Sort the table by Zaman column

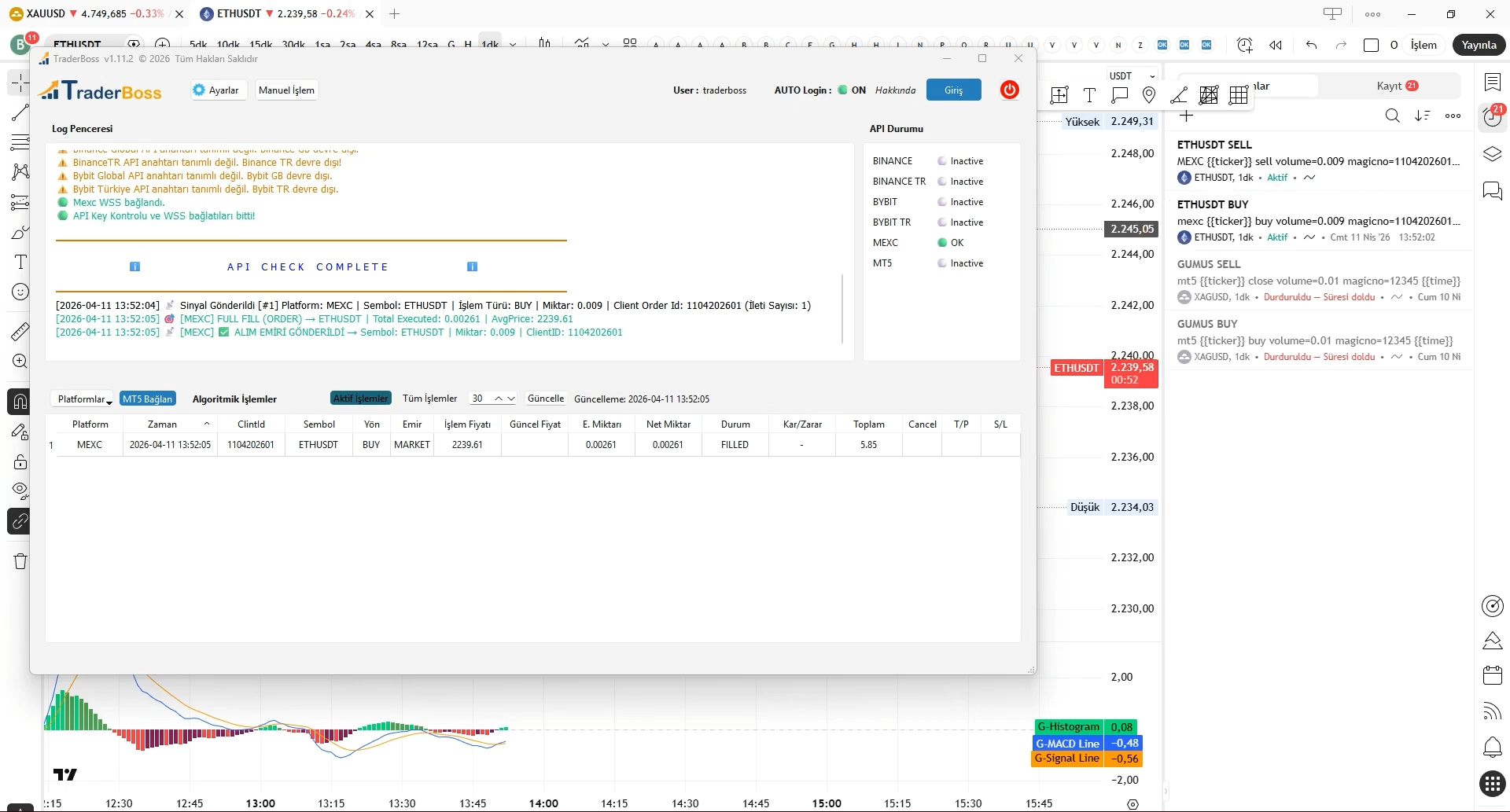coord(163,424)
